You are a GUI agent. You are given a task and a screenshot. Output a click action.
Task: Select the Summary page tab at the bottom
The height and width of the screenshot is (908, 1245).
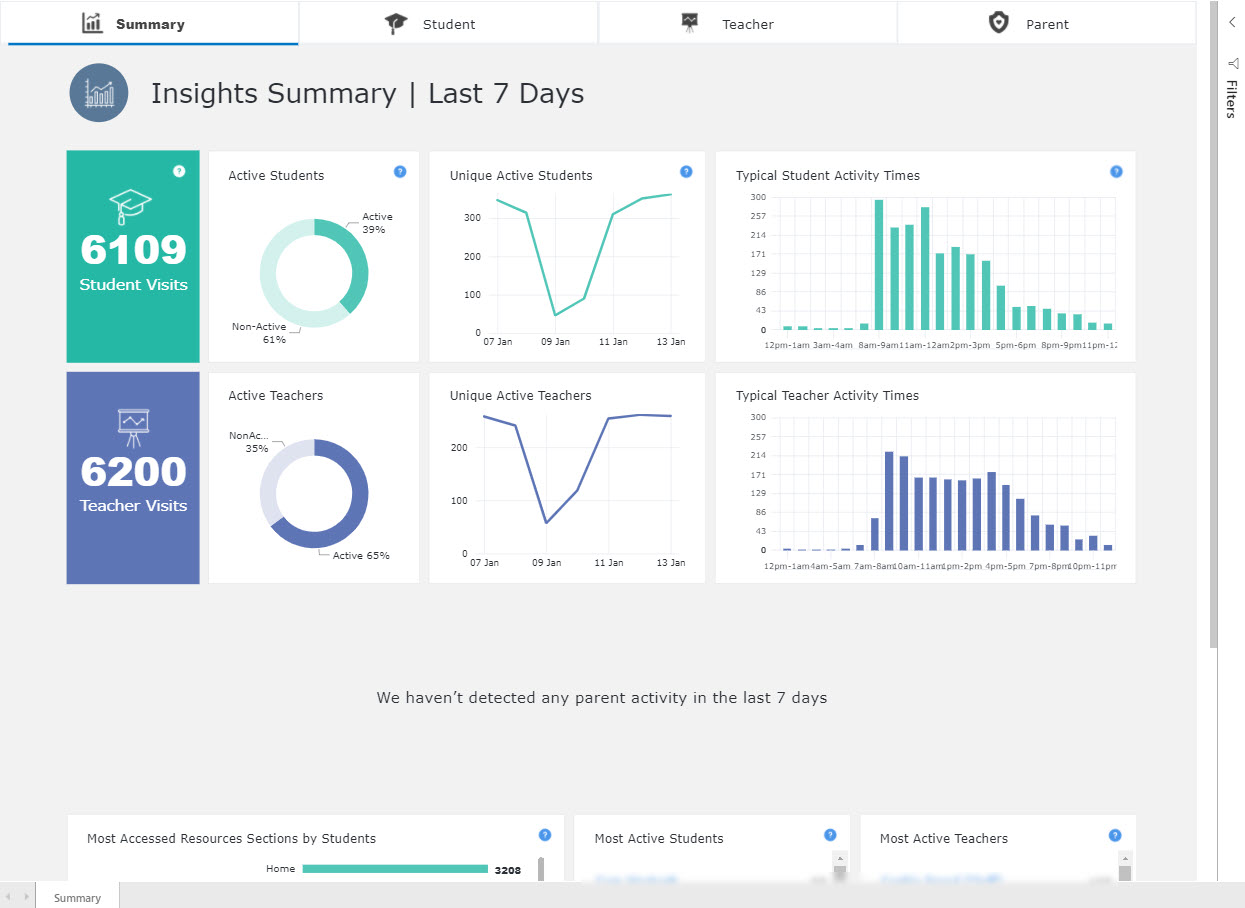click(77, 897)
